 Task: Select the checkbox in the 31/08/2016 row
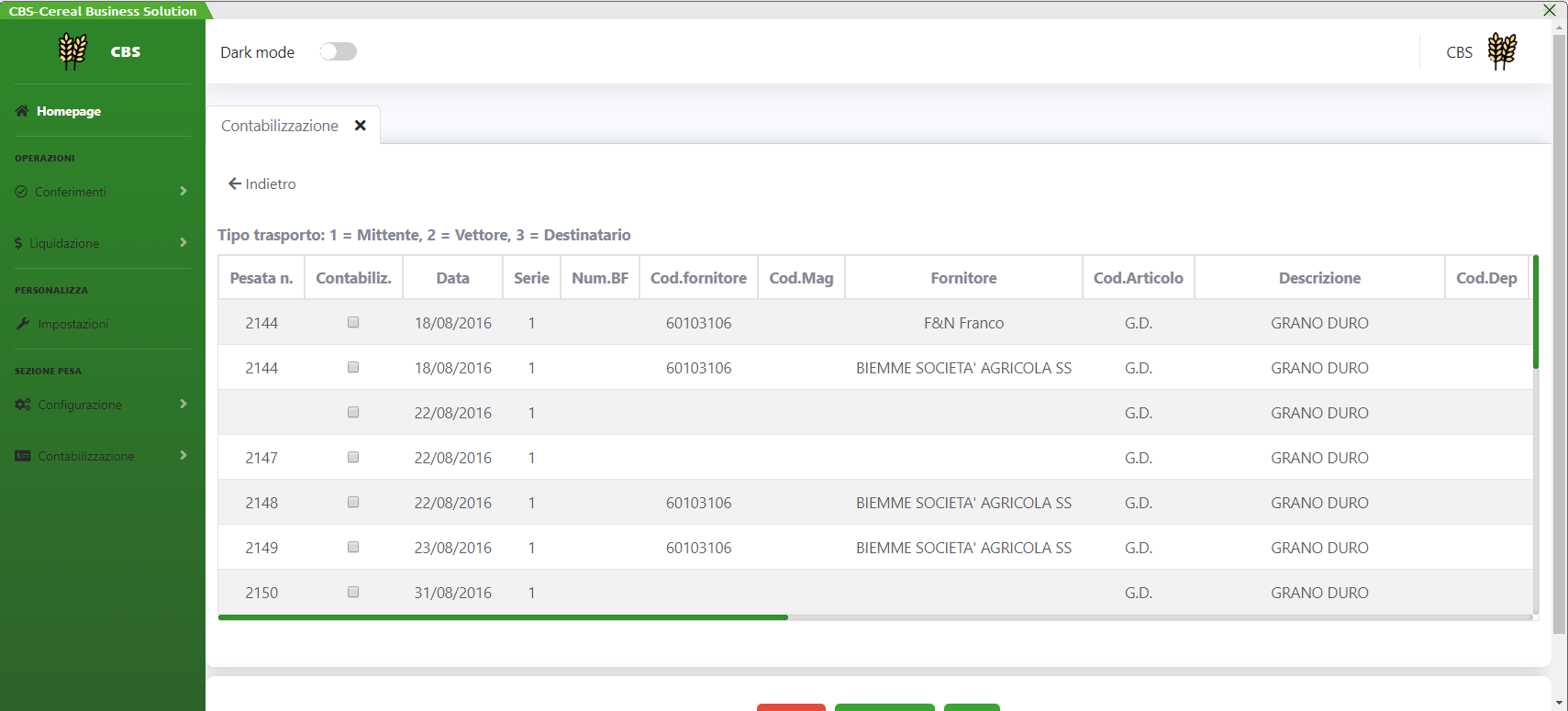coord(353,593)
